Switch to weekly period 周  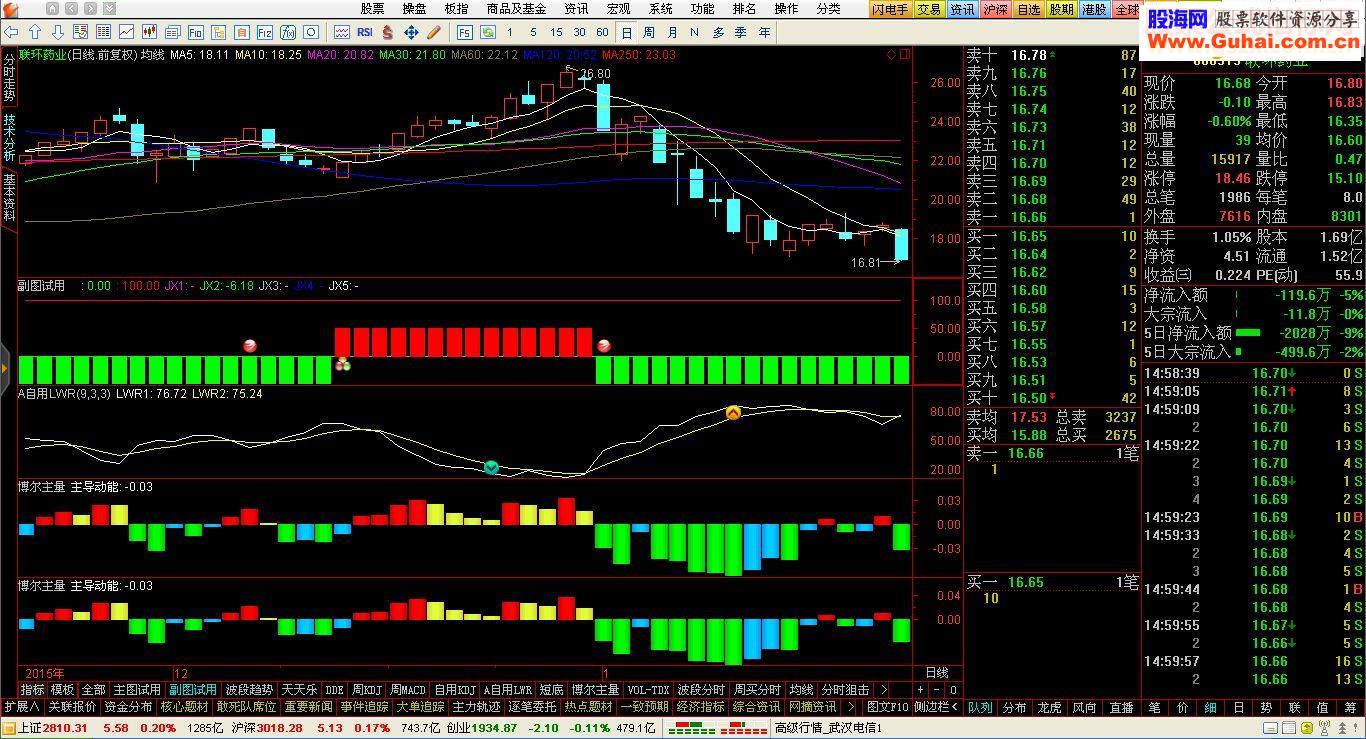[649, 33]
